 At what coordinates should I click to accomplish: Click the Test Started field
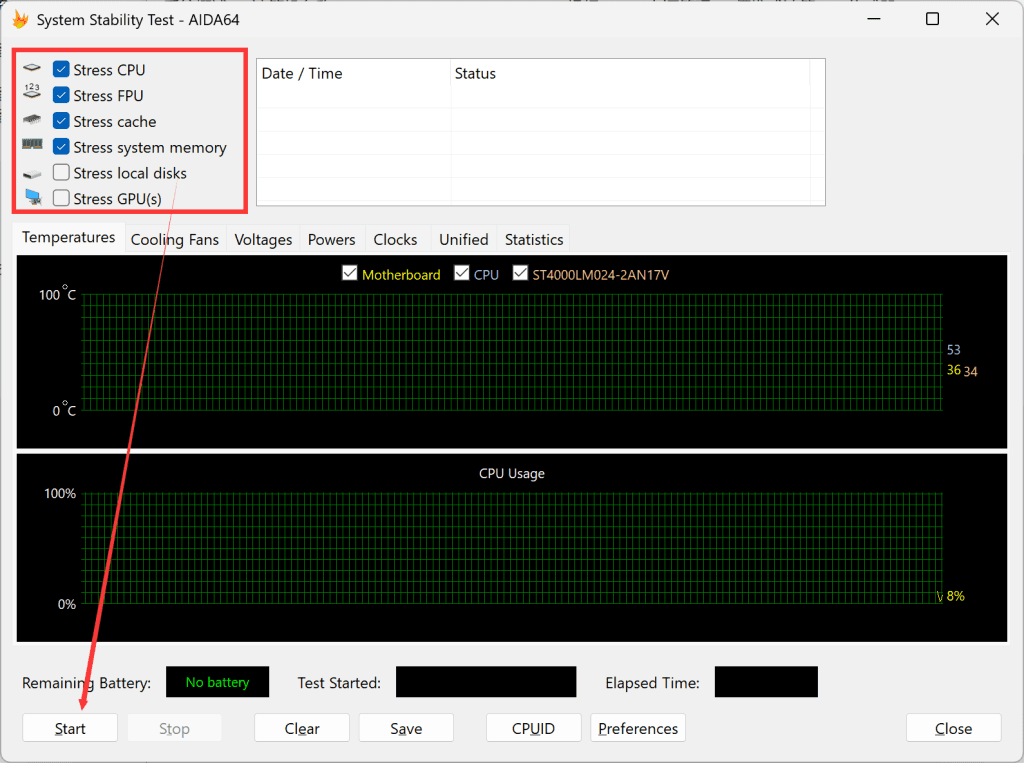point(486,682)
